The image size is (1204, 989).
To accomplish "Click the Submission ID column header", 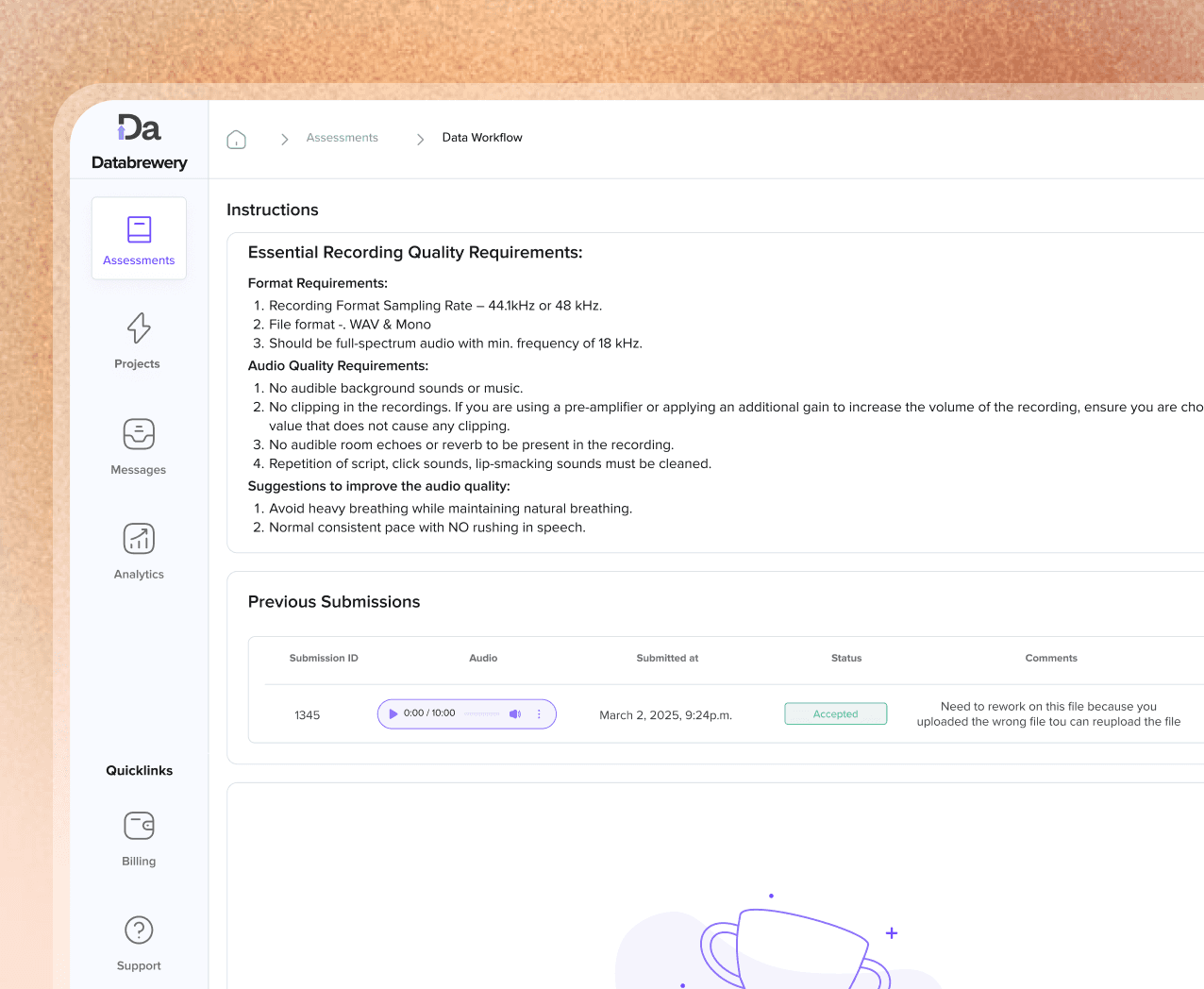I will (324, 659).
